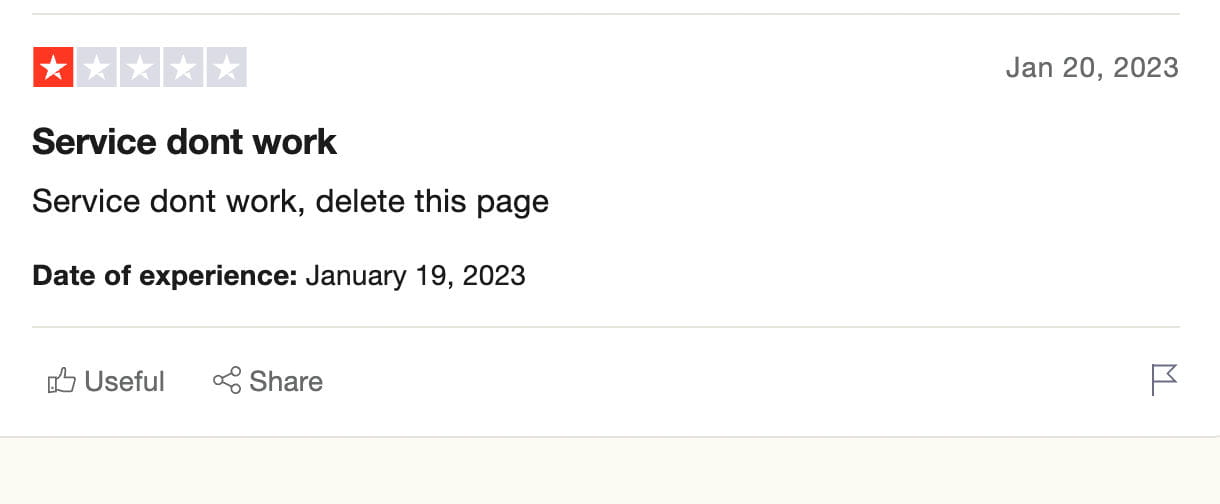
Task: Click the beige area below the review card
Action: [610, 472]
